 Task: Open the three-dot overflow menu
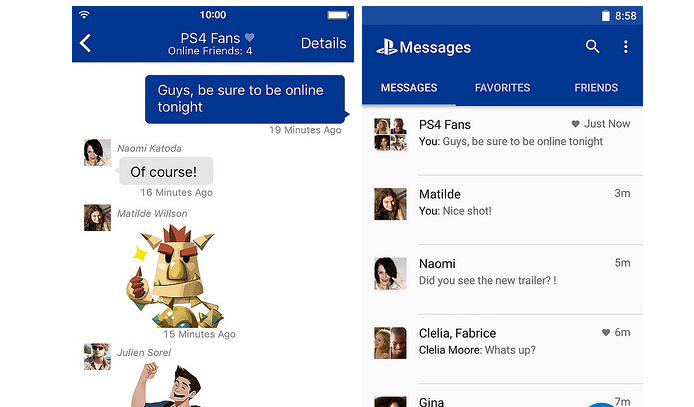click(625, 46)
